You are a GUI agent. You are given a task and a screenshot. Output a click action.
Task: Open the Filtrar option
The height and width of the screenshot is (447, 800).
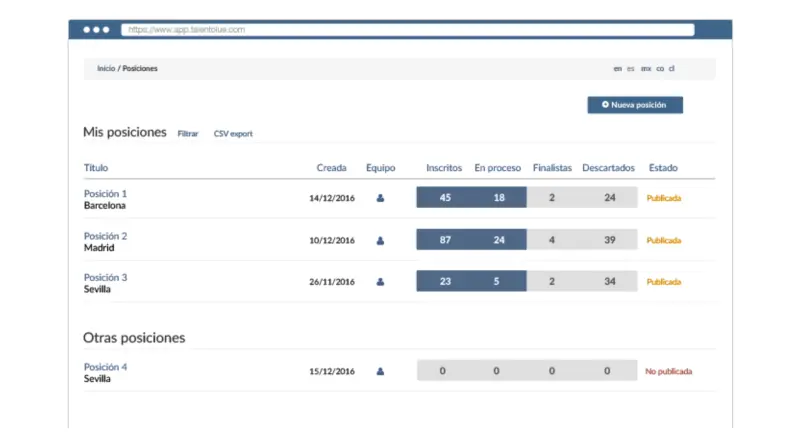[188, 133]
